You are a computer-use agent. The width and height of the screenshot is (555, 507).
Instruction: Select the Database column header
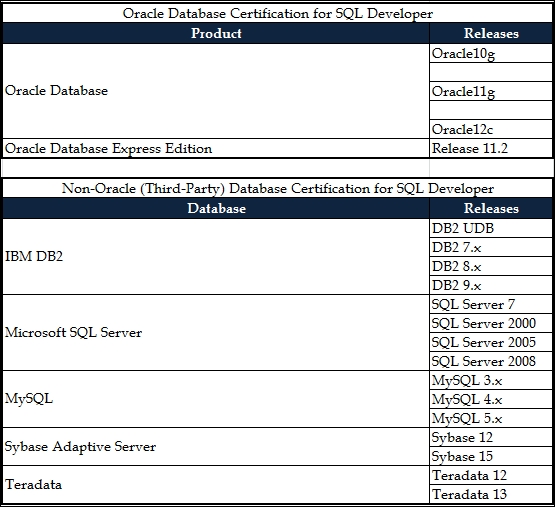tap(216, 208)
